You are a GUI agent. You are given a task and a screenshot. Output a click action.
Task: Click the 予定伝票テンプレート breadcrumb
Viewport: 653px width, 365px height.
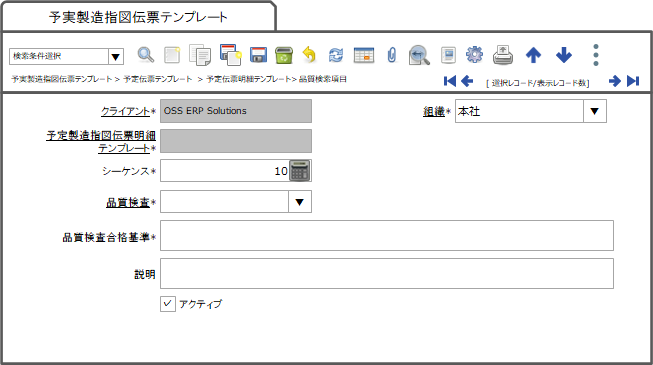[x=158, y=79]
